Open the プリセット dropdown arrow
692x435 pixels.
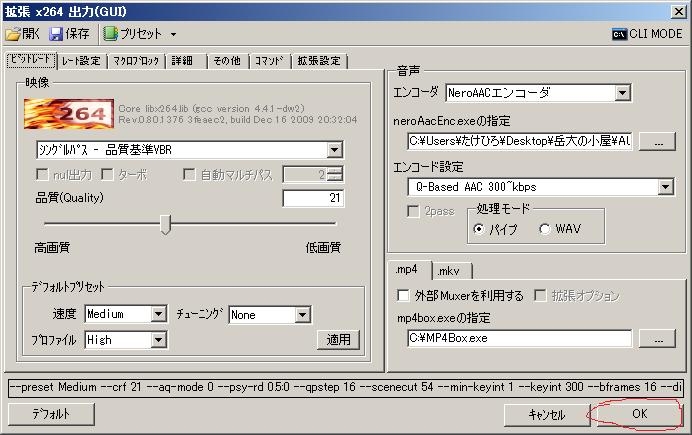click(x=173, y=34)
